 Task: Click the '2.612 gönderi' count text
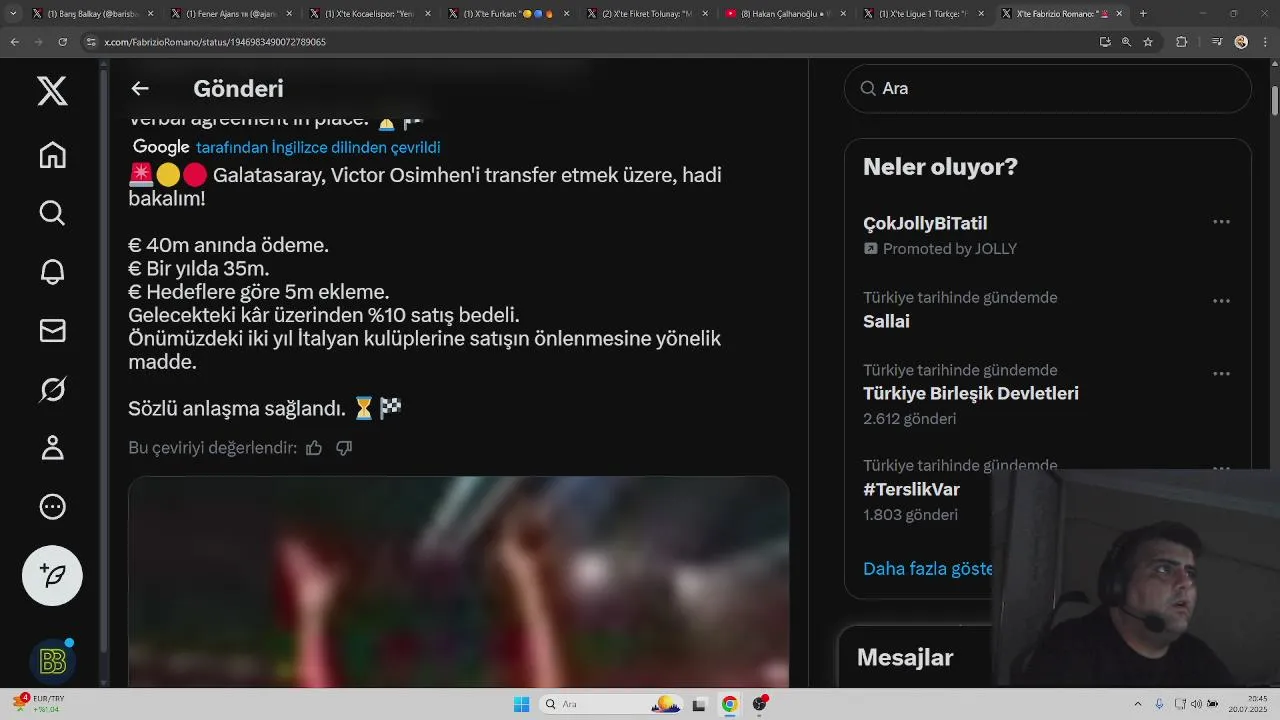coord(910,418)
